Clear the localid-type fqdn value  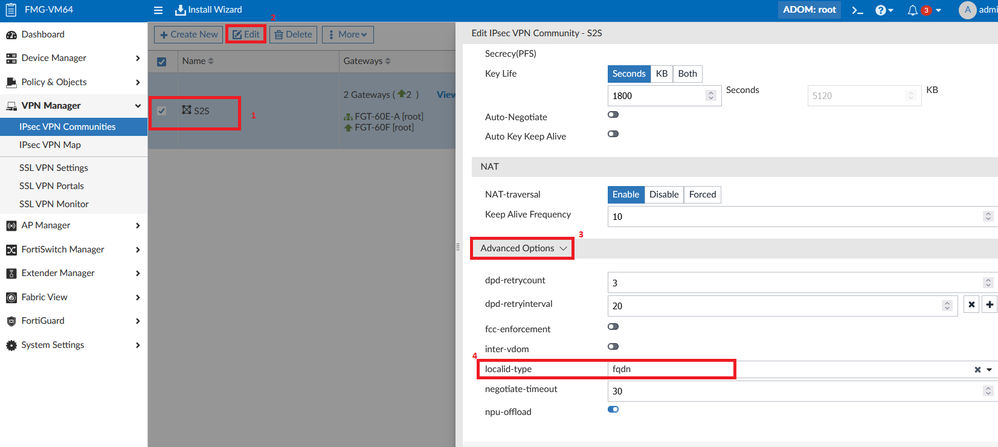[977, 369]
